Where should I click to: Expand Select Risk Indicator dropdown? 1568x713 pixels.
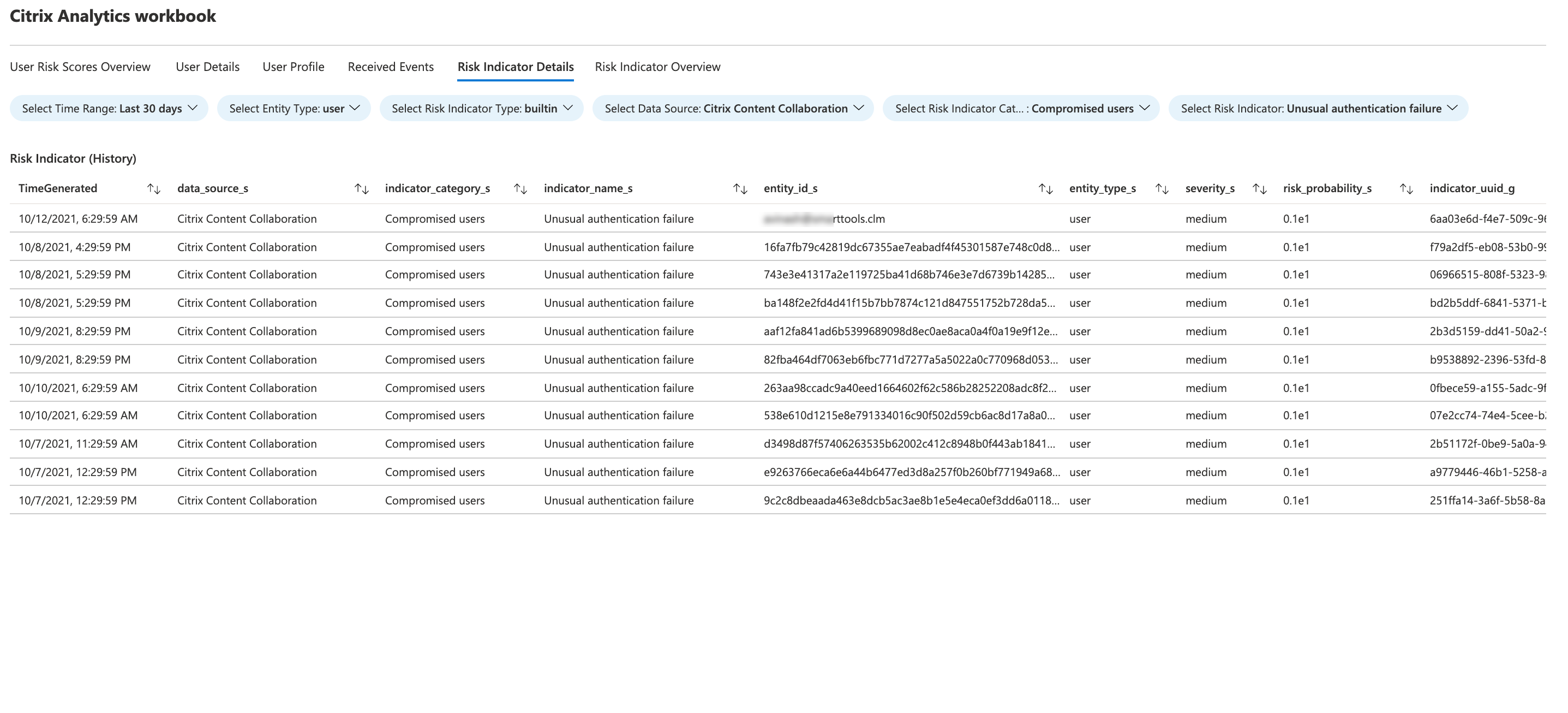[x=1318, y=109]
